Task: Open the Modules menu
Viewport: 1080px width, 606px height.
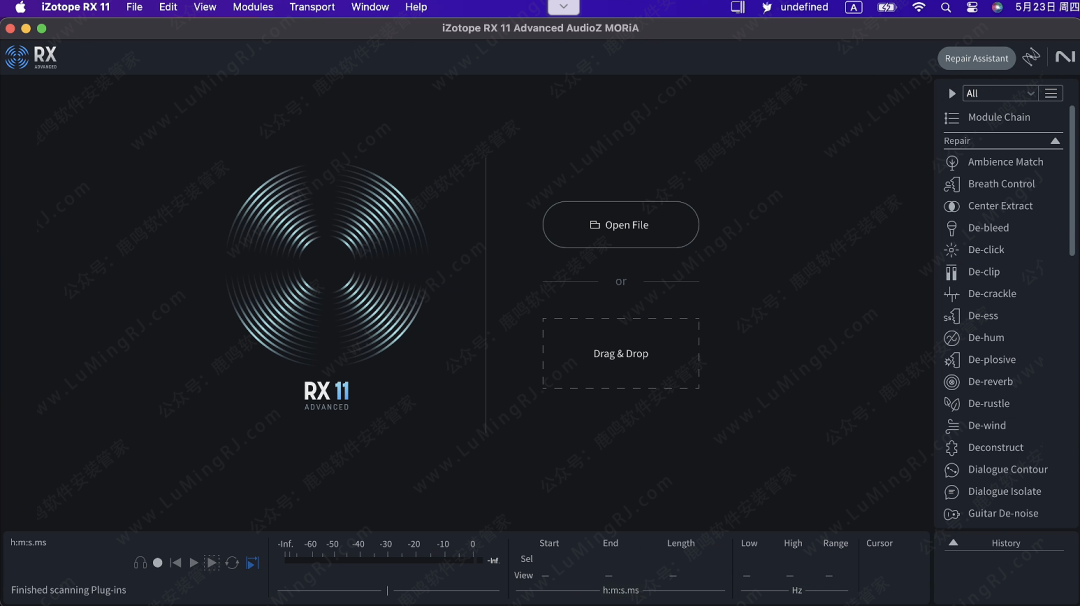Action: (x=253, y=7)
